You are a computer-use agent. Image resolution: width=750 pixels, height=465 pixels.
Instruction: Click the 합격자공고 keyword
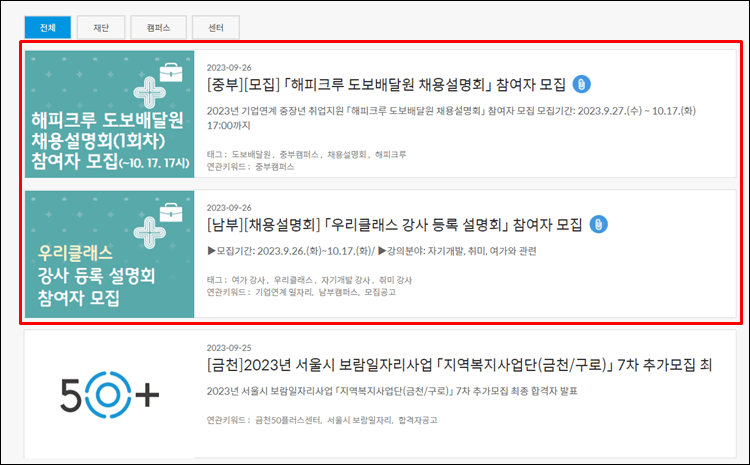418,421
